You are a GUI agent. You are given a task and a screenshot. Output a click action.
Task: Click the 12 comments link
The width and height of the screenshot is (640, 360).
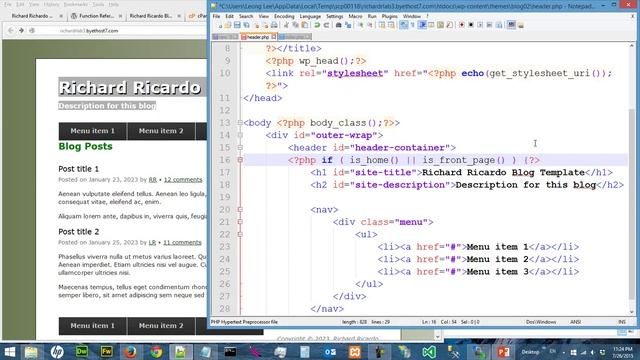coord(183,180)
